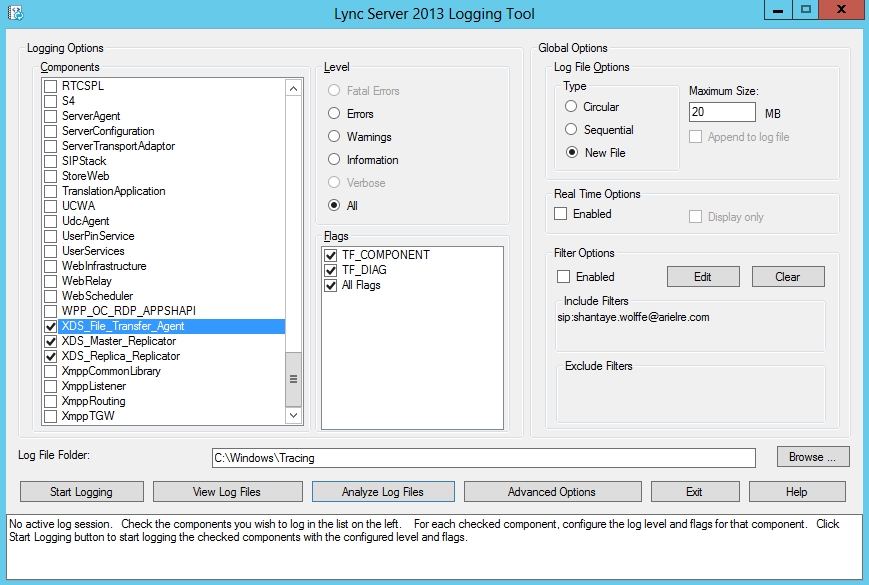Open Advanced Options
Screen dimensions: 869x585
(x=552, y=491)
